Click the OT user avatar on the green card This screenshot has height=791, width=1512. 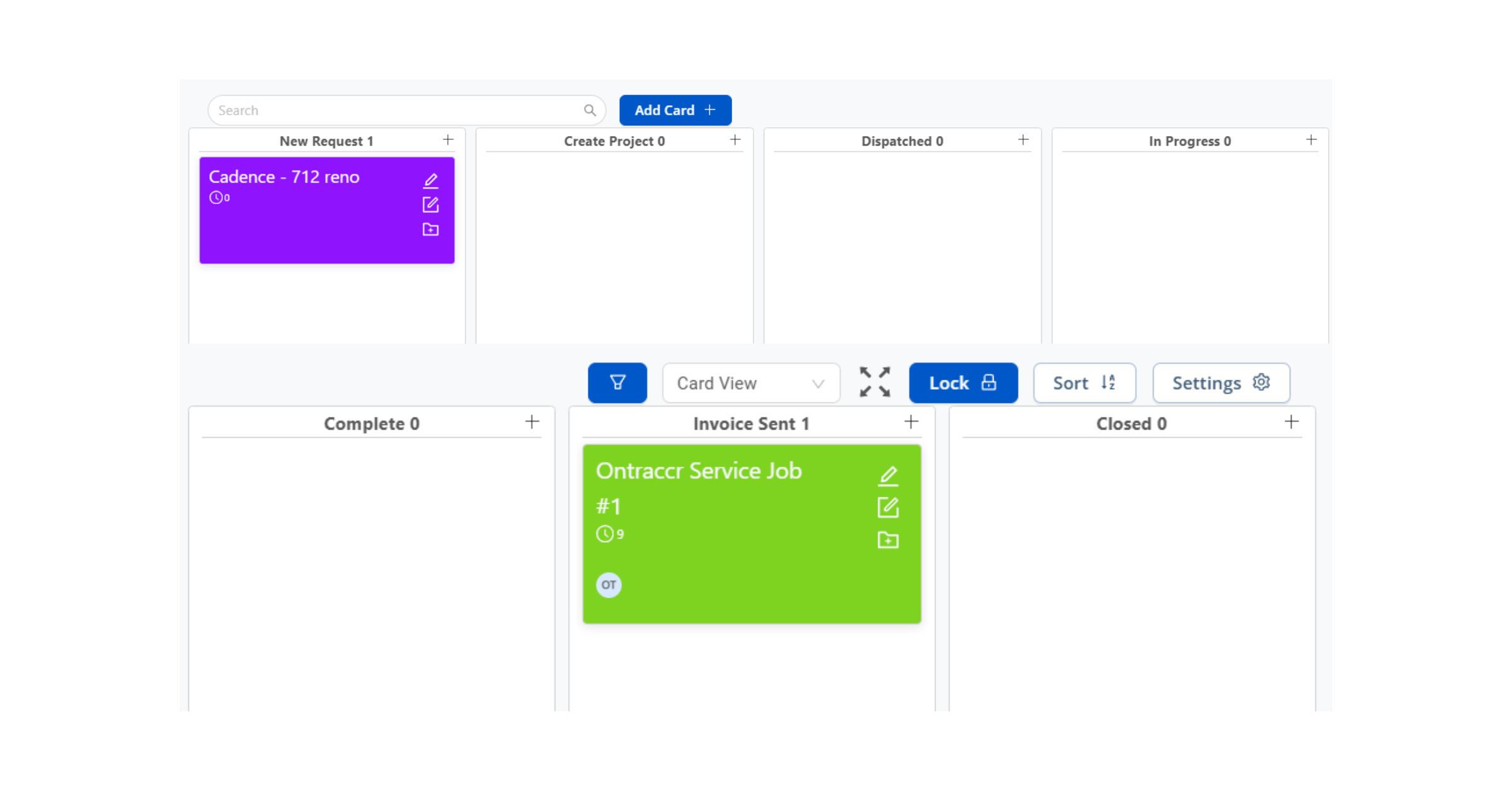pyautogui.click(x=609, y=585)
